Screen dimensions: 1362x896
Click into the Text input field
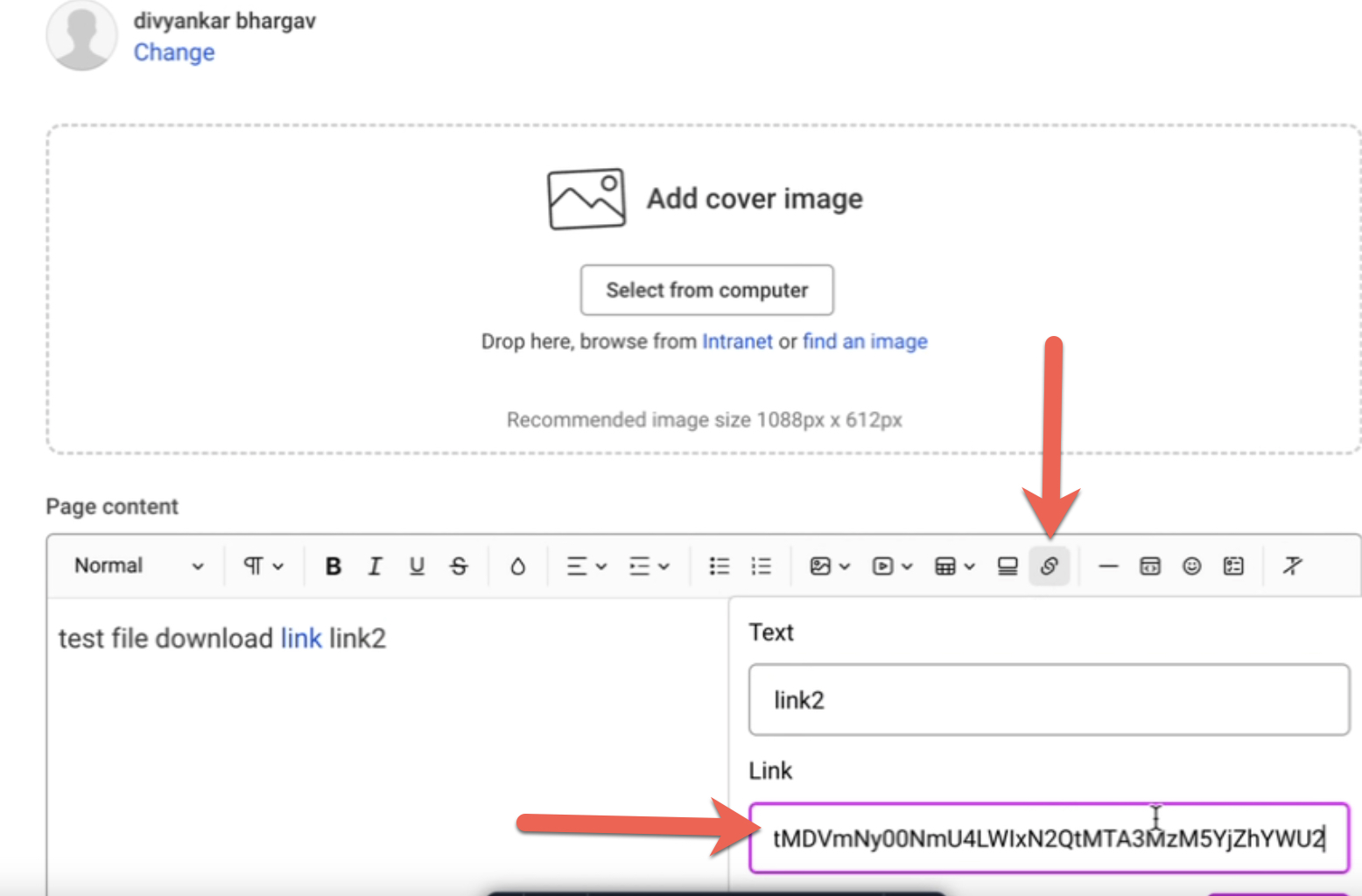point(1048,700)
